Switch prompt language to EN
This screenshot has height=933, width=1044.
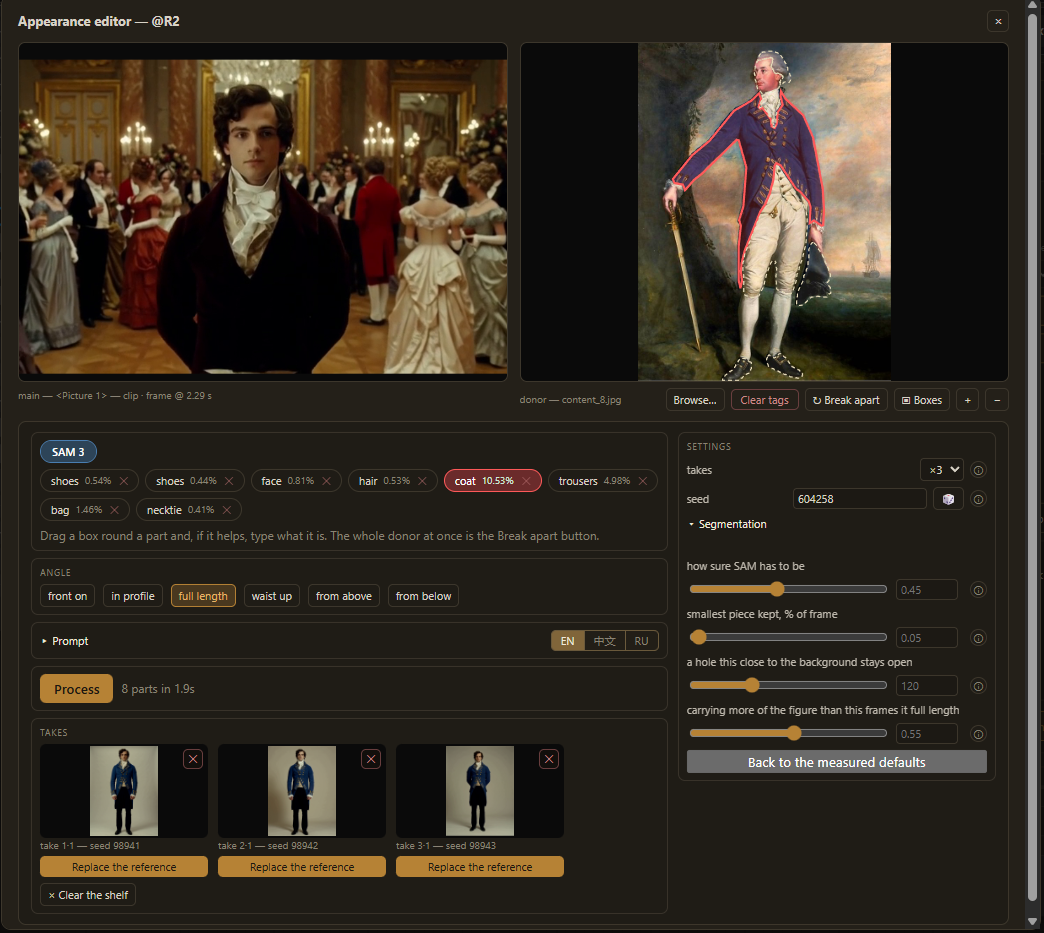[x=567, y=641]
